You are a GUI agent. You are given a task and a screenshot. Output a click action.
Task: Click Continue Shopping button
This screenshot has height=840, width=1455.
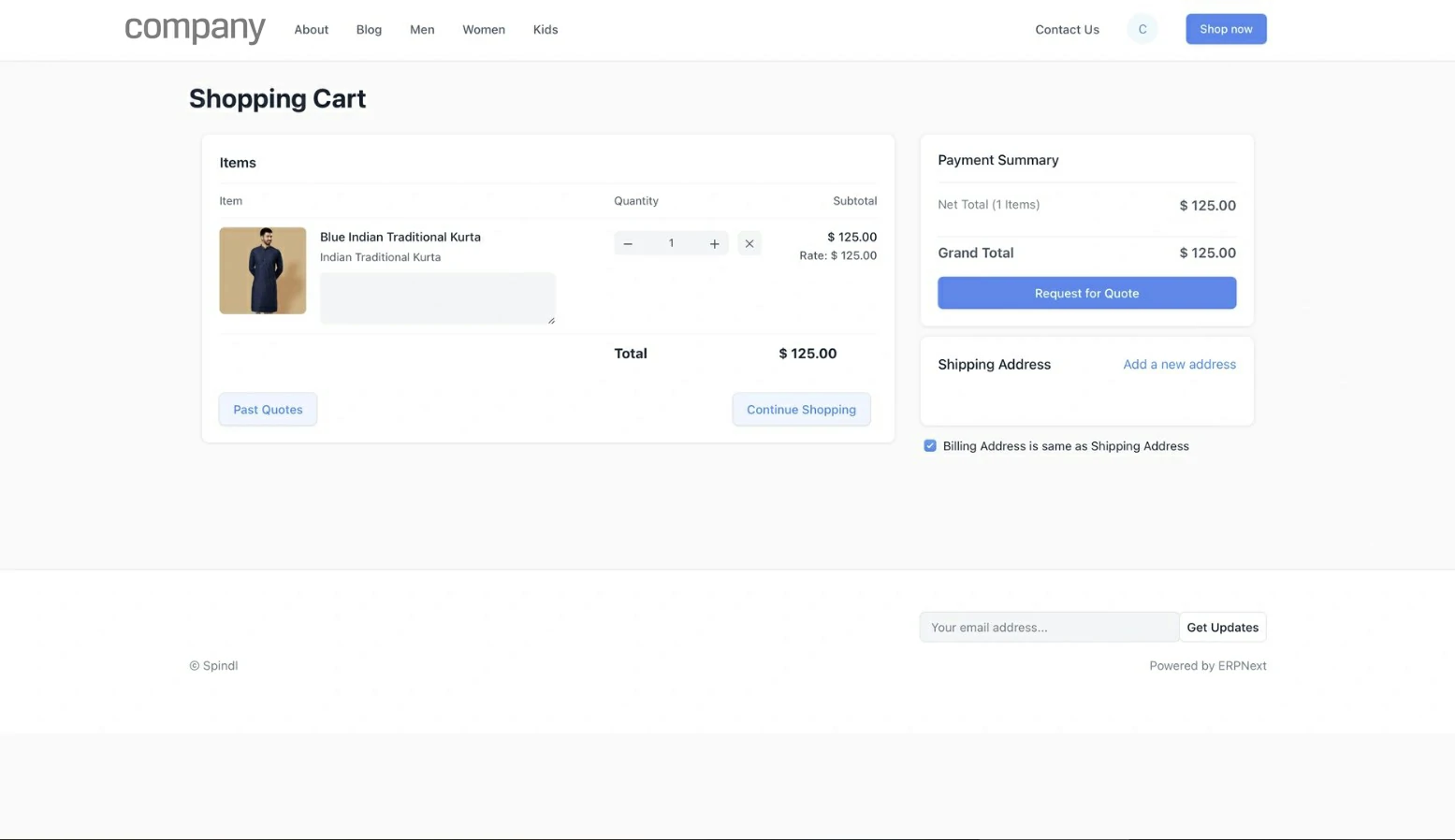pos(801,410)
